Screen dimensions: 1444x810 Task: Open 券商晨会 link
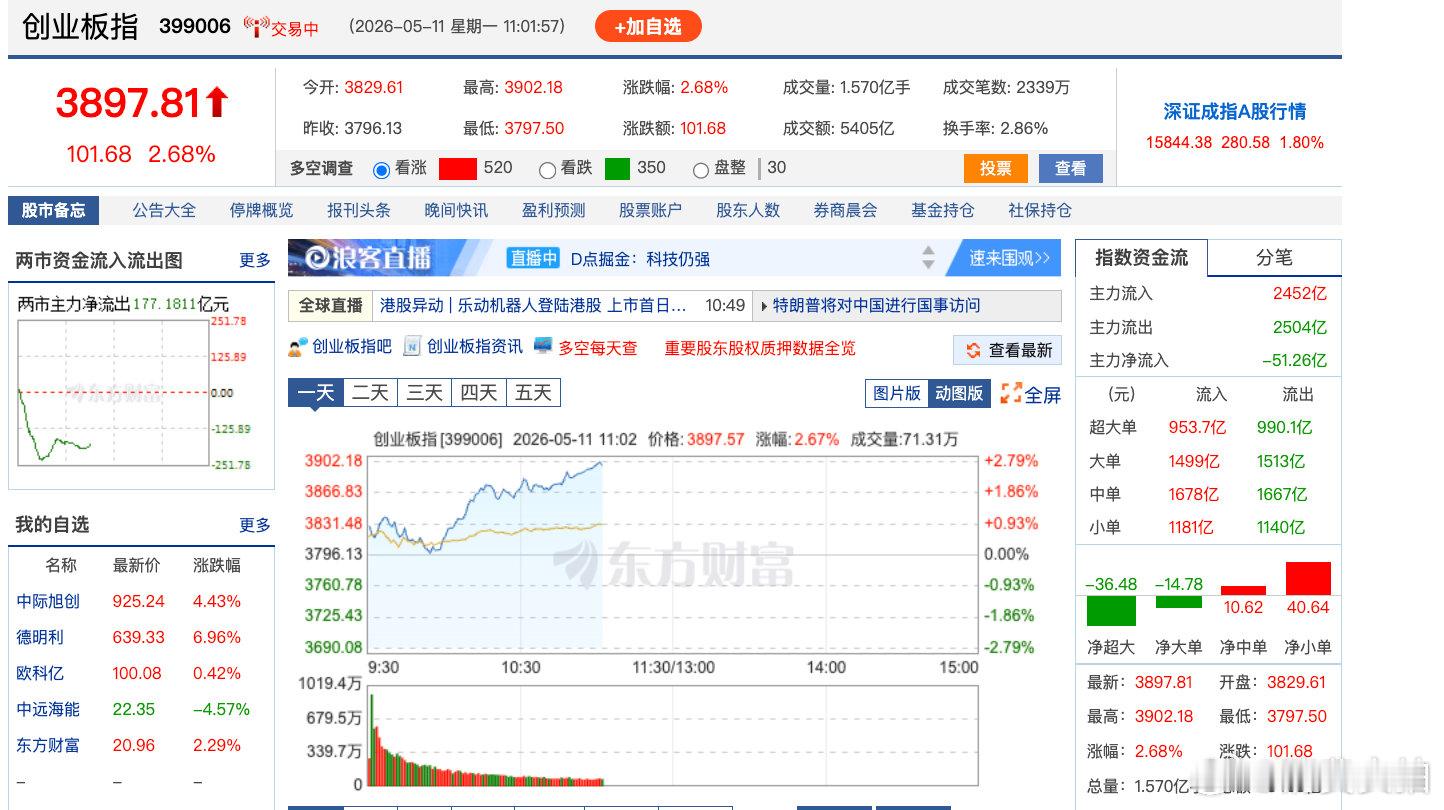click(x=845, y=210)
